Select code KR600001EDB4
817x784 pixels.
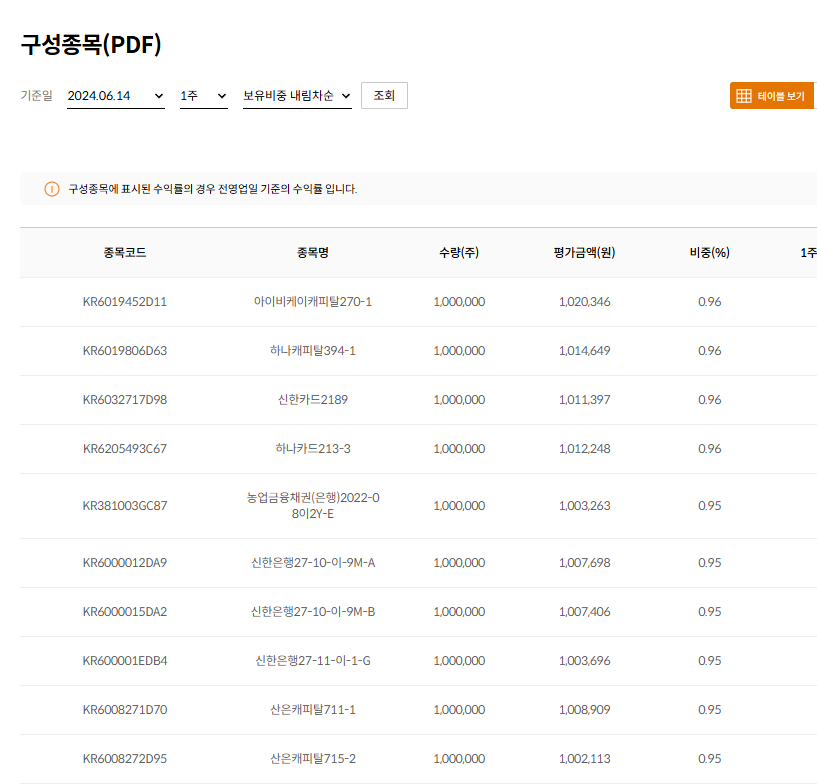pyautogui.click(x=125, y=661)
